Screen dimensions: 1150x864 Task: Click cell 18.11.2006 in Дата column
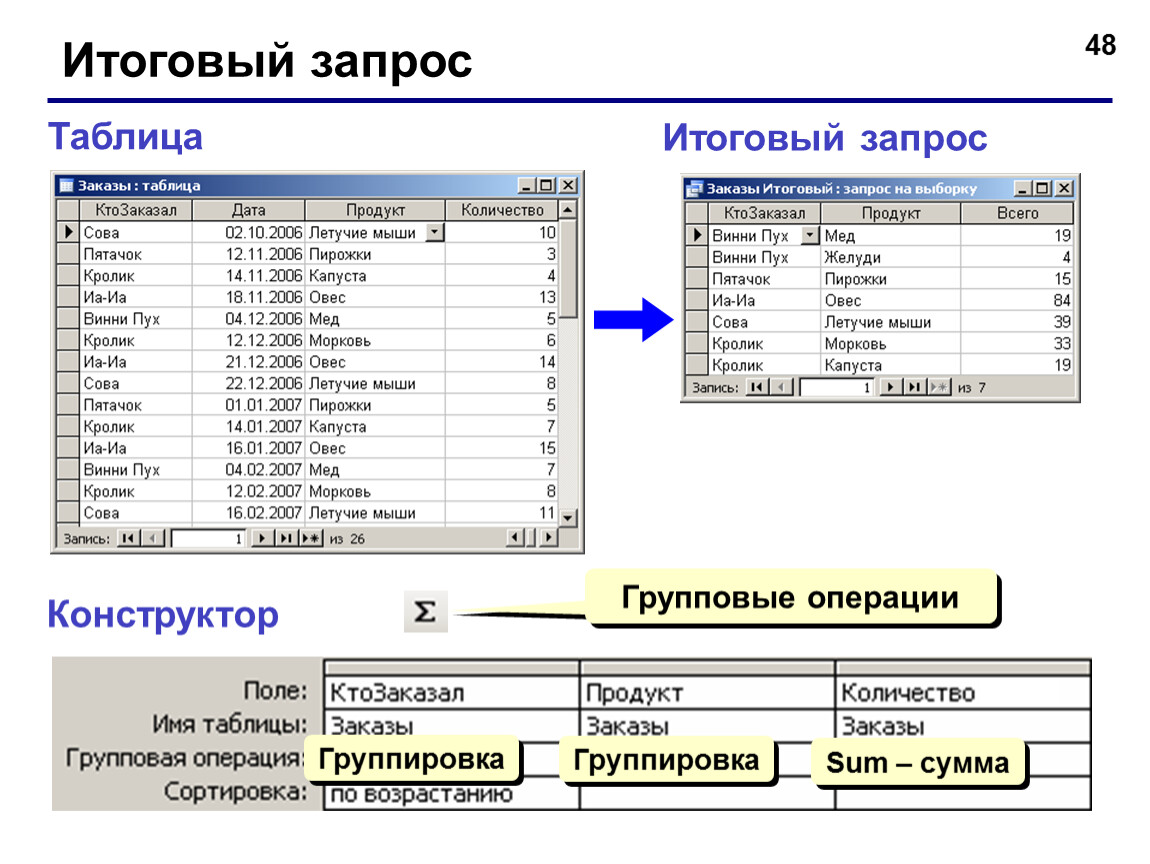[249, 297]
